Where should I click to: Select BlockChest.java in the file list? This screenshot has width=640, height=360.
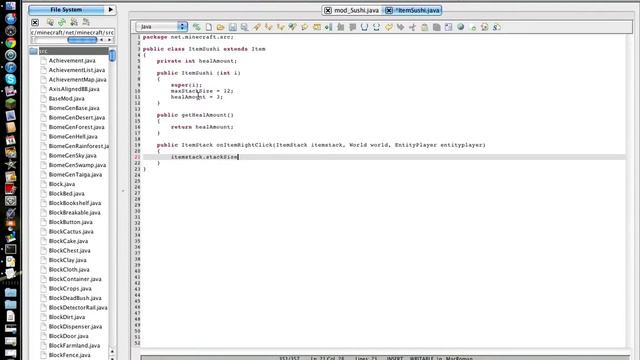tap(69, 251)
